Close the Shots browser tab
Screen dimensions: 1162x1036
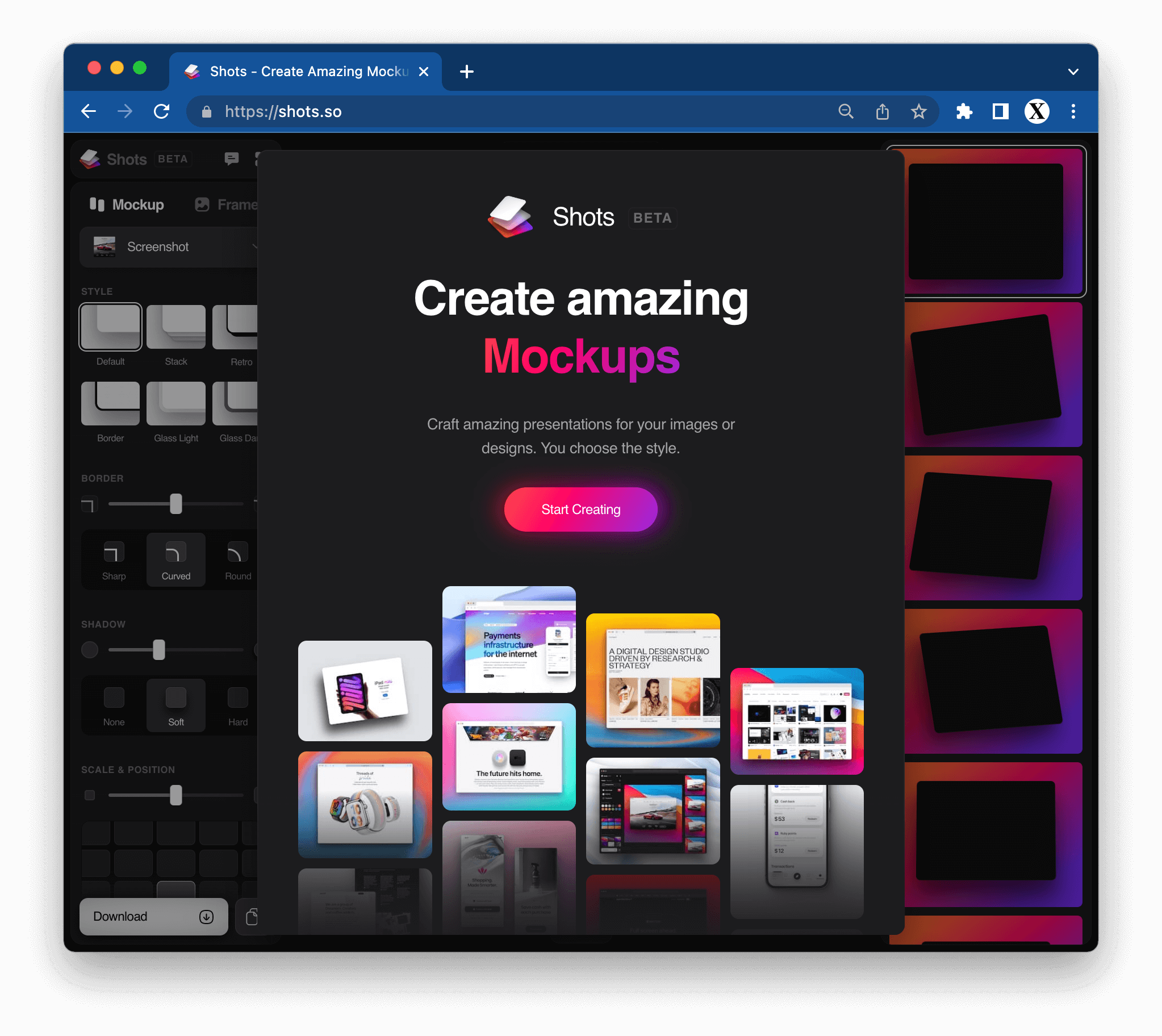click(x=423, y=71)
